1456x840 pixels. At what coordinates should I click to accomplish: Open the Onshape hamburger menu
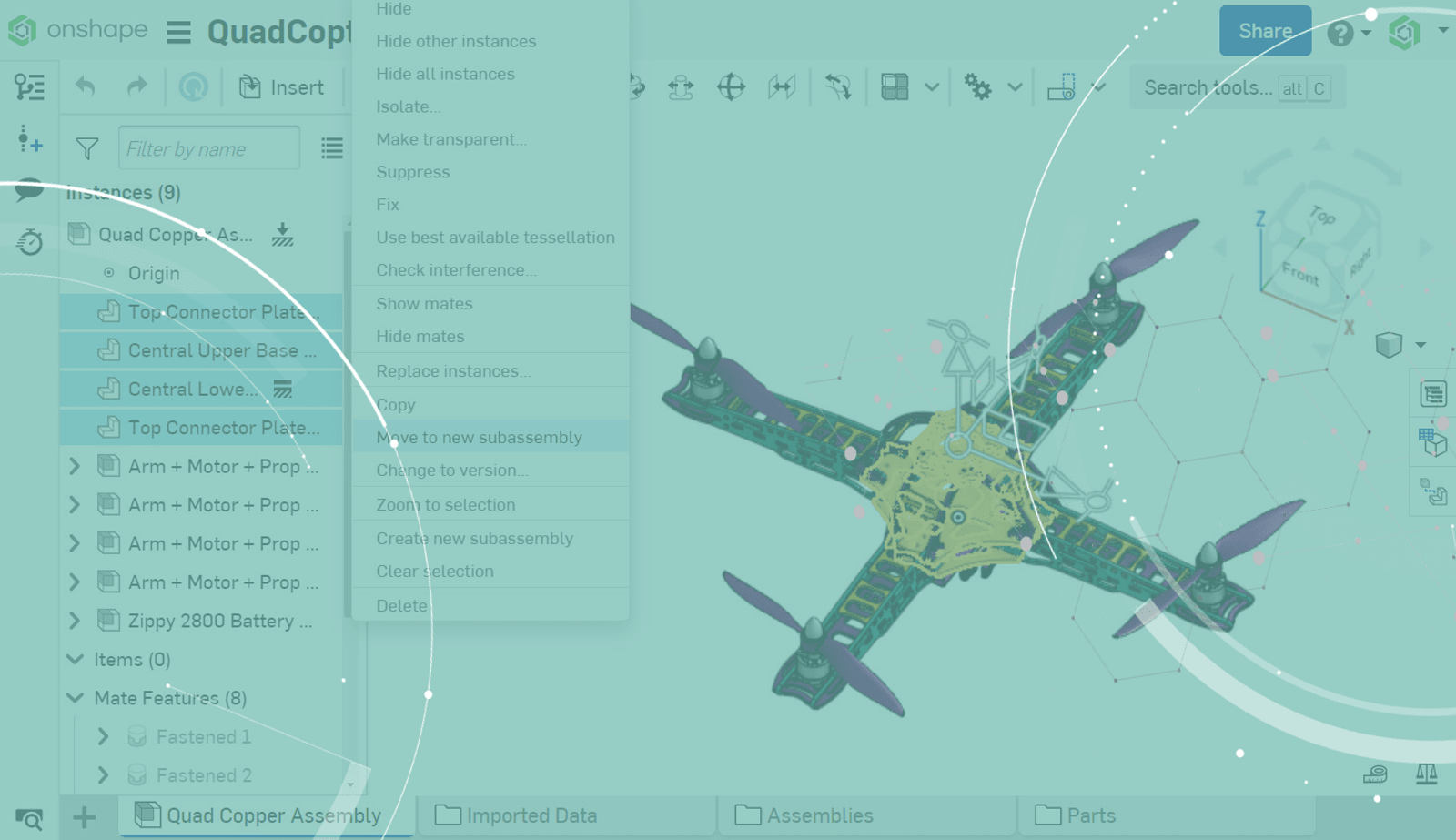pos(178,34)
